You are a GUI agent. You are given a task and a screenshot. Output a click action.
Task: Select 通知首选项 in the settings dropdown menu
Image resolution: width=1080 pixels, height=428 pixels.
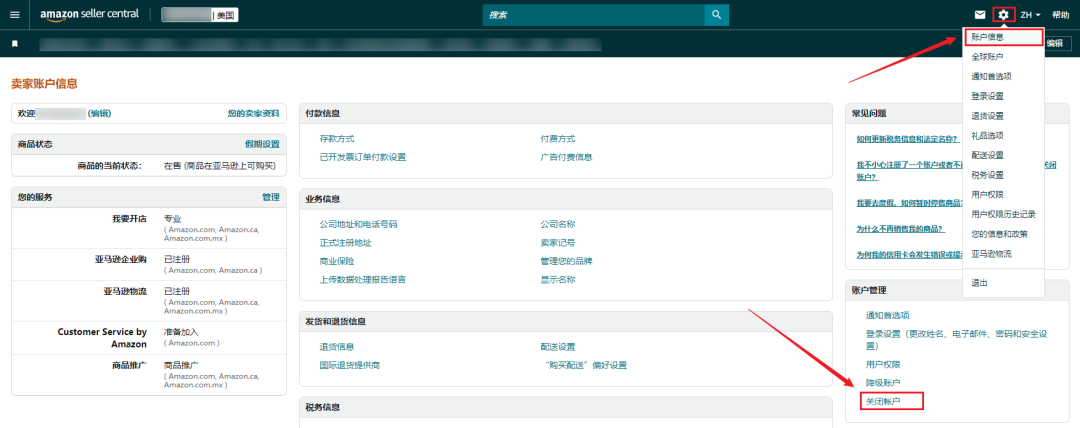990,76
